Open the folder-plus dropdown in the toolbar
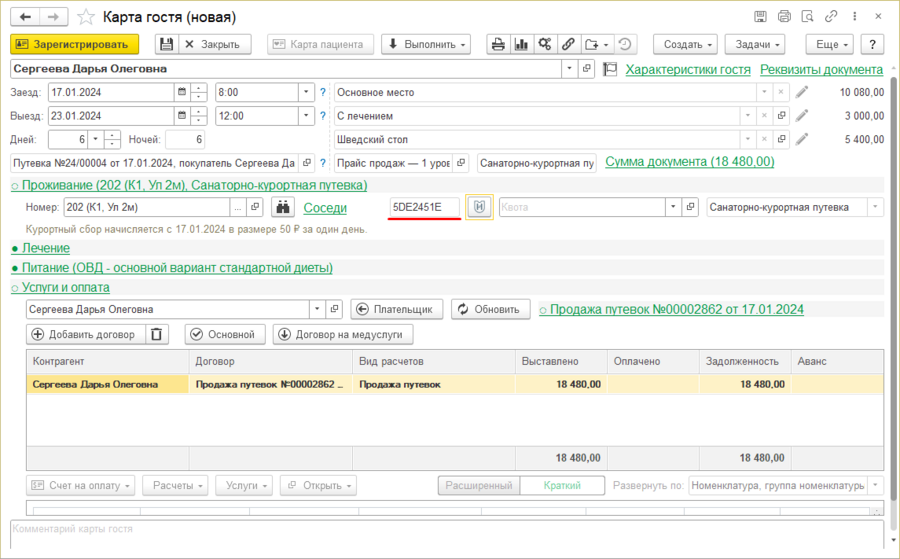The height and width of the screenshot is (559, 900). (596, 44)
